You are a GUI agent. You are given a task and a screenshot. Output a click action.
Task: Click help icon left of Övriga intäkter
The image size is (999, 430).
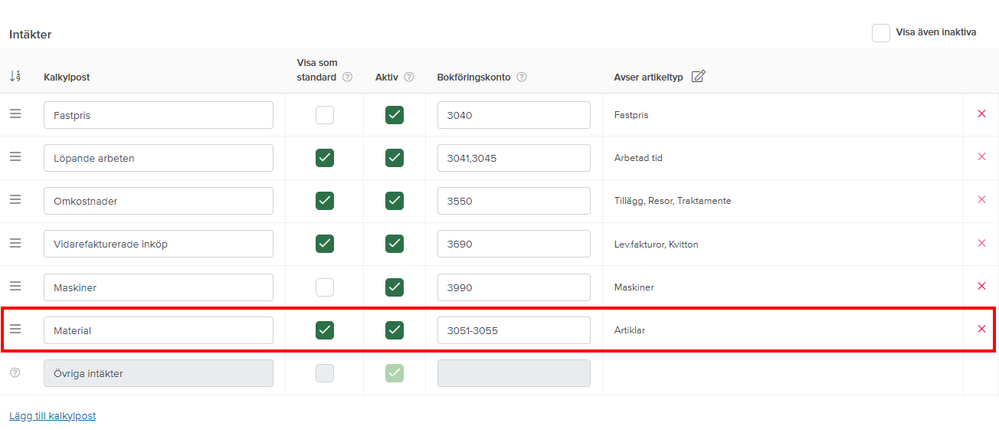coord(15,373)
